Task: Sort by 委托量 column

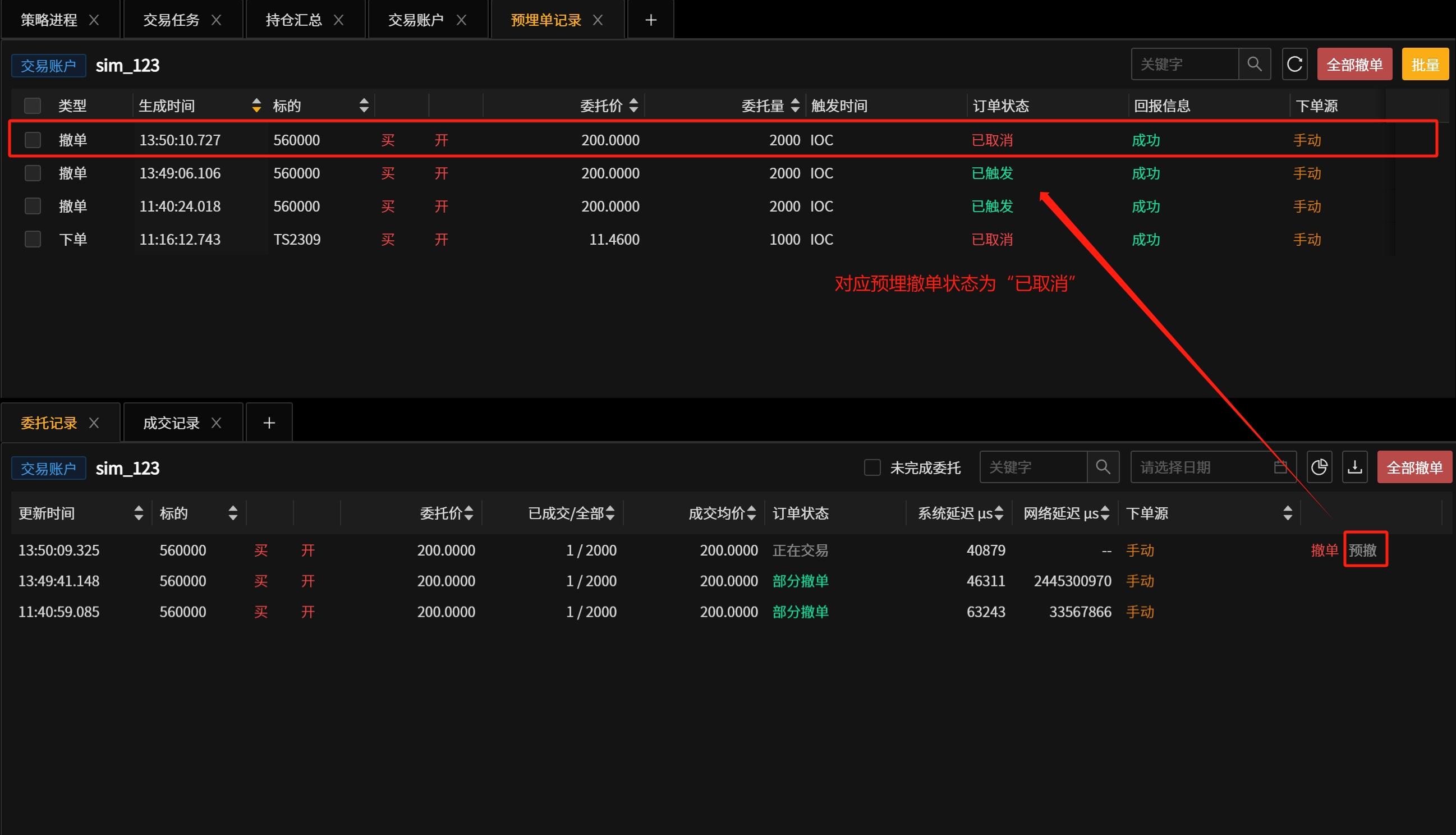Action: point(794,105)
